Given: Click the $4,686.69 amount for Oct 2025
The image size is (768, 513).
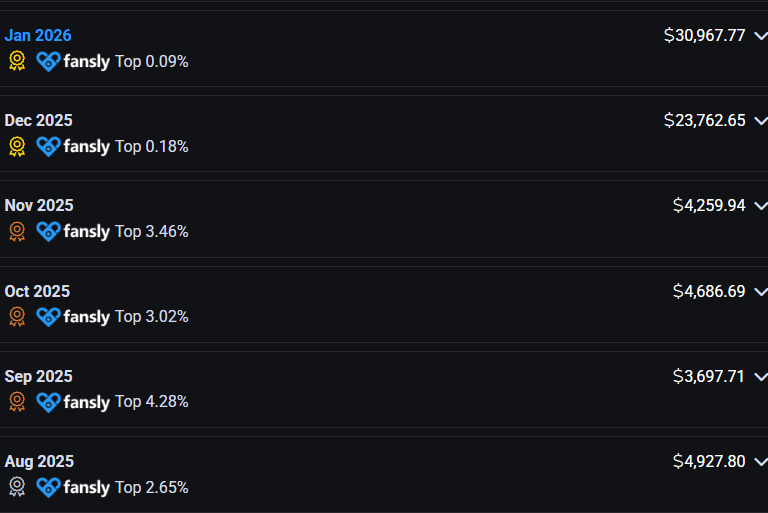Looking at the screenshot, I should click(x=709, y=291).
